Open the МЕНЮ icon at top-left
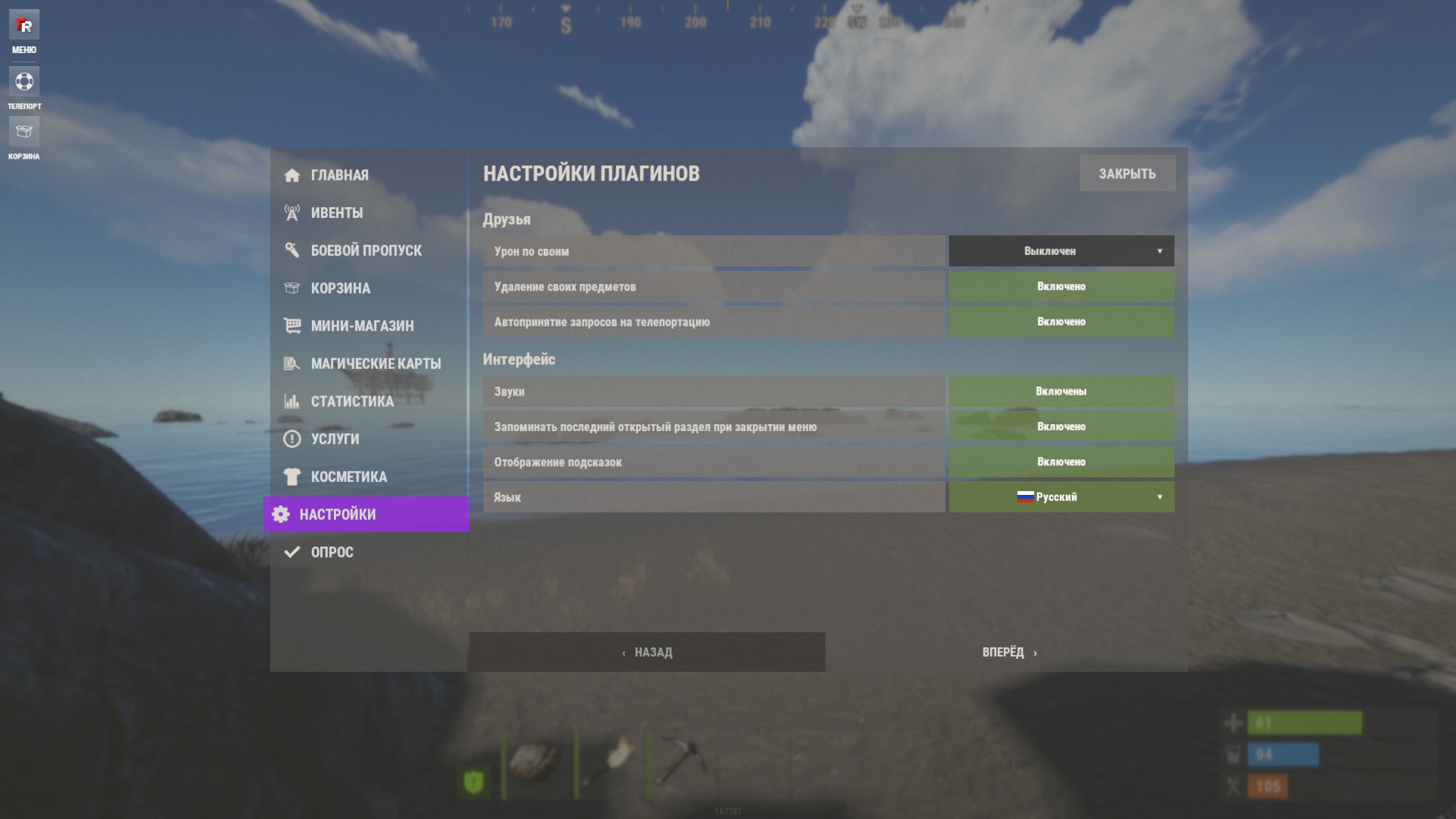 (24, 25)
